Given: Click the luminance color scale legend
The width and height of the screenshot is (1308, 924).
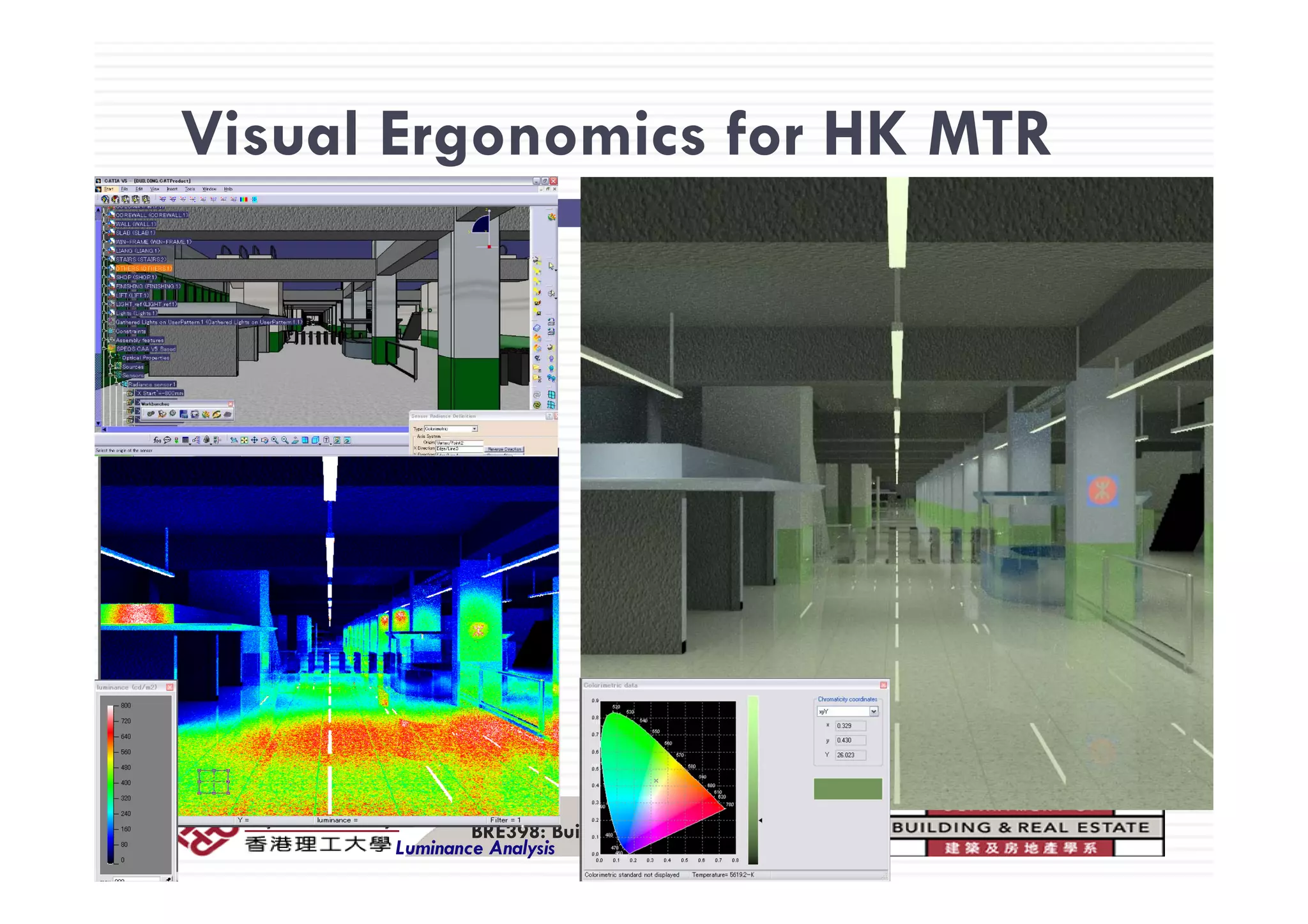Looking at the screenshot, I should (110, 784).
